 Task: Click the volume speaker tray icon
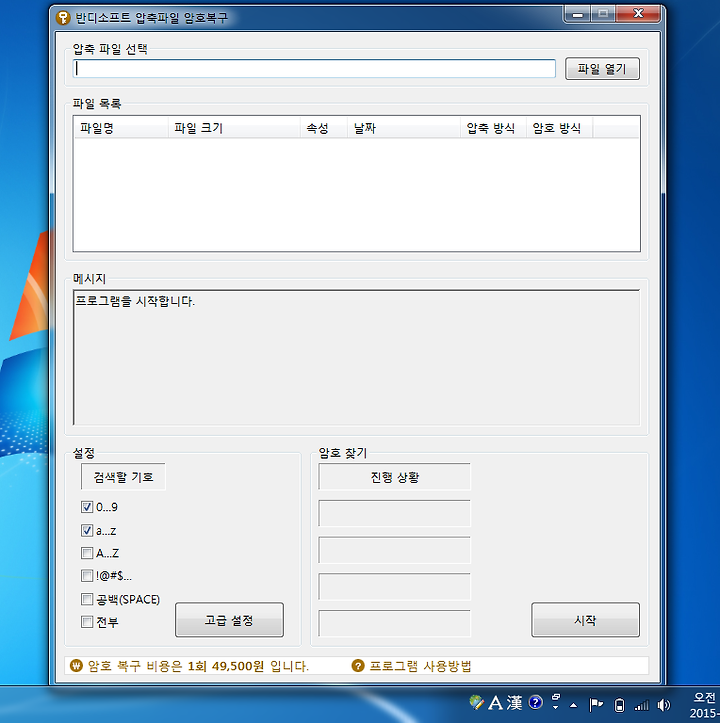click(x=664, y=705)
